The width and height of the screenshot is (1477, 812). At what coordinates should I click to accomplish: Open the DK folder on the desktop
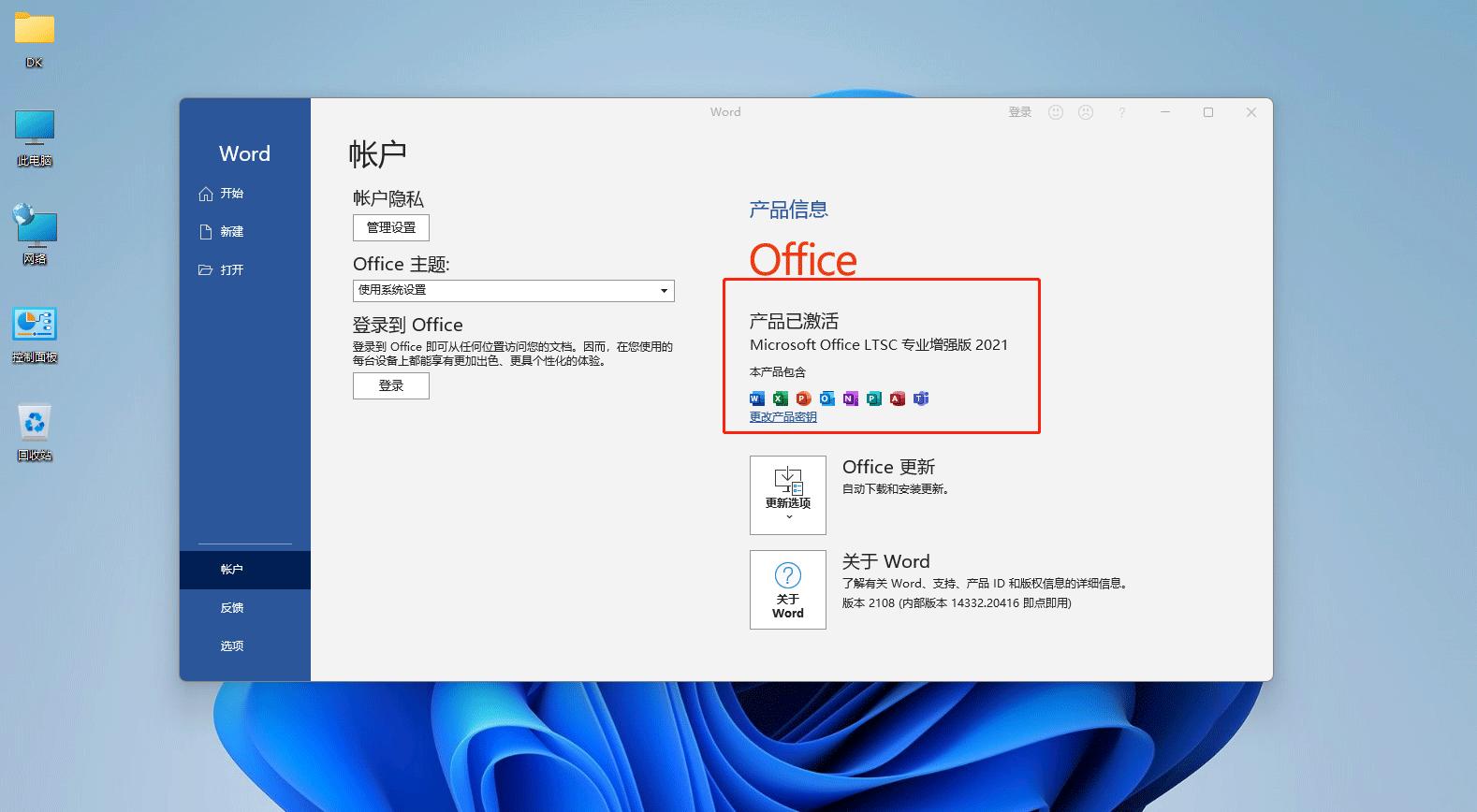click(35, 39)
